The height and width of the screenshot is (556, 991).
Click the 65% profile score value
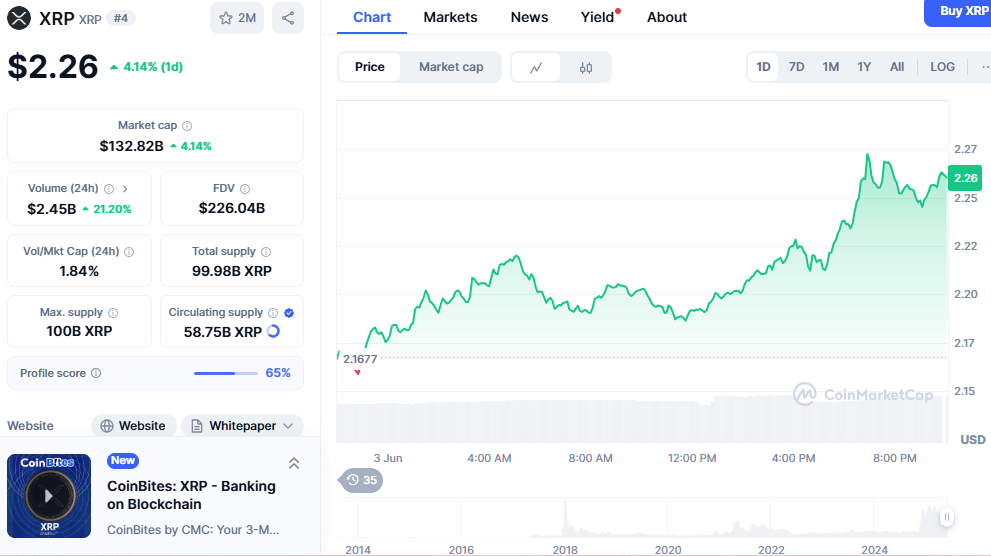point(278,373)
